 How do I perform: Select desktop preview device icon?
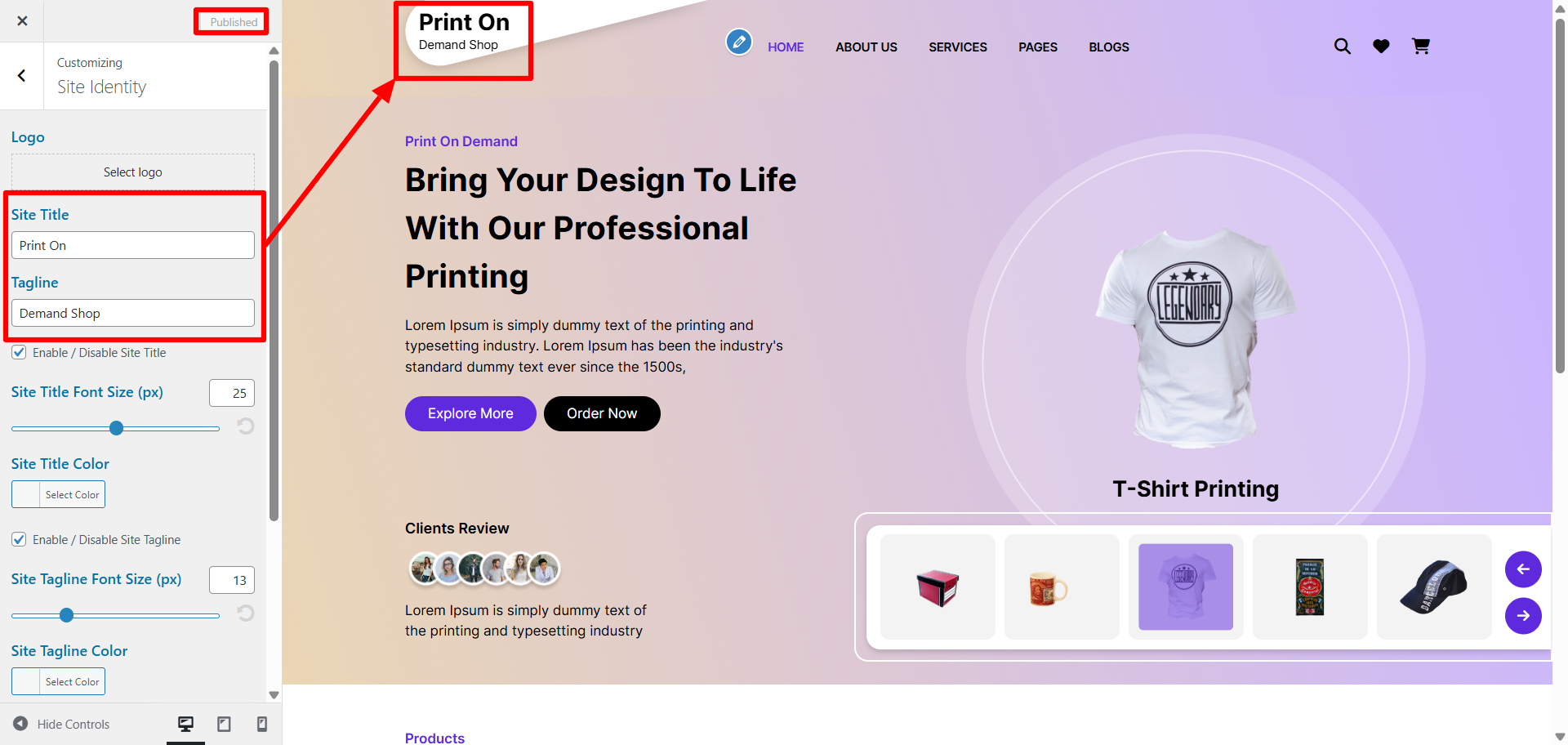tap(186, 724)
